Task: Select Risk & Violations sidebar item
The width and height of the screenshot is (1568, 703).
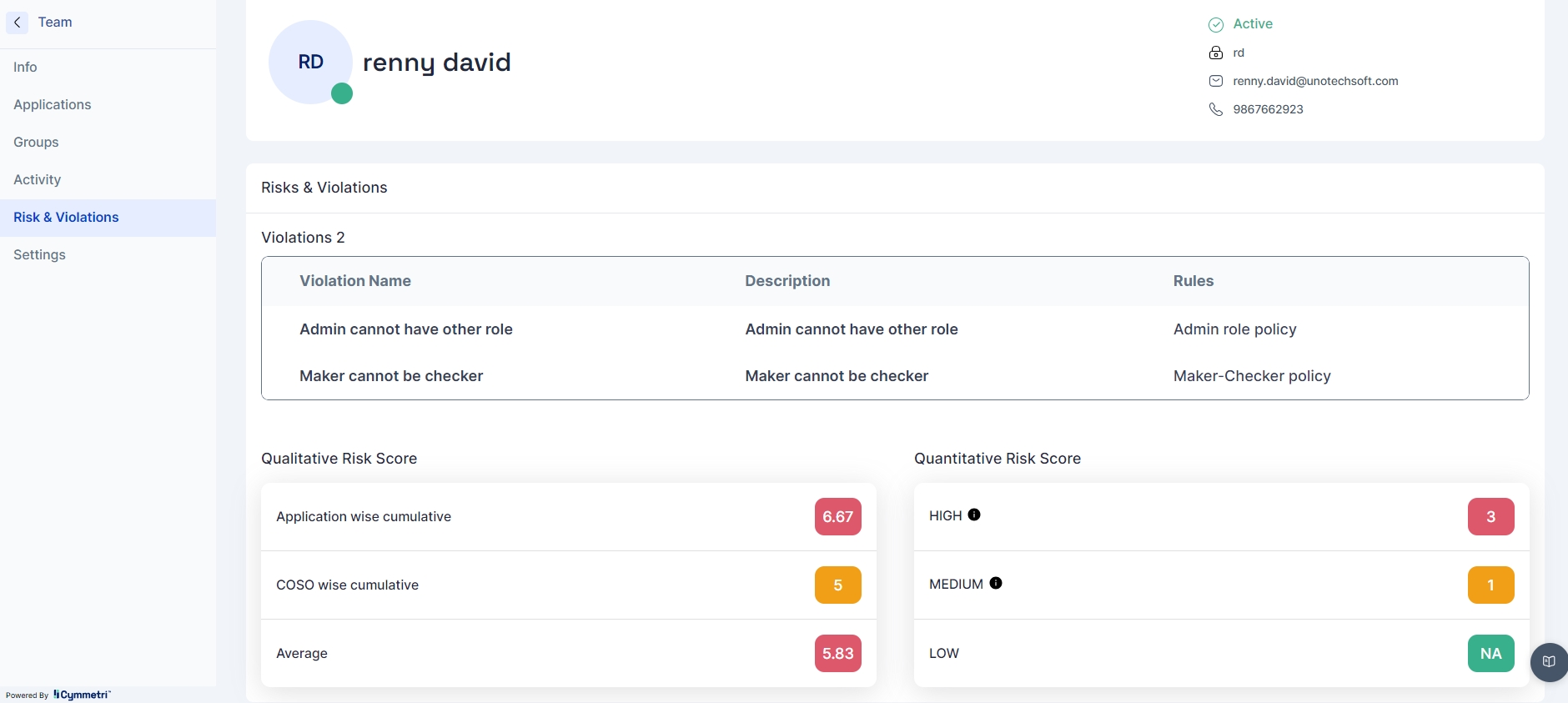Action: [66, 217]
